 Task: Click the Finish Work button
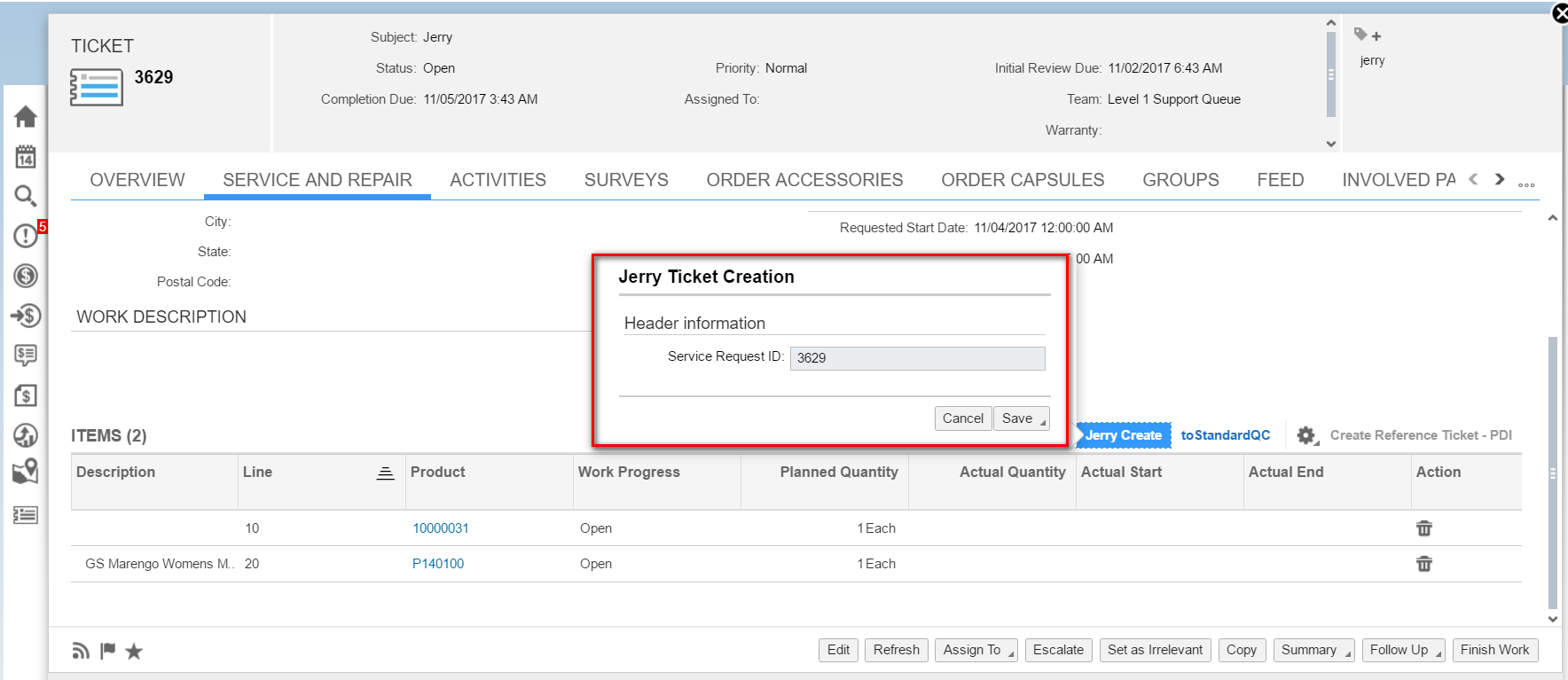[1494, 650]
